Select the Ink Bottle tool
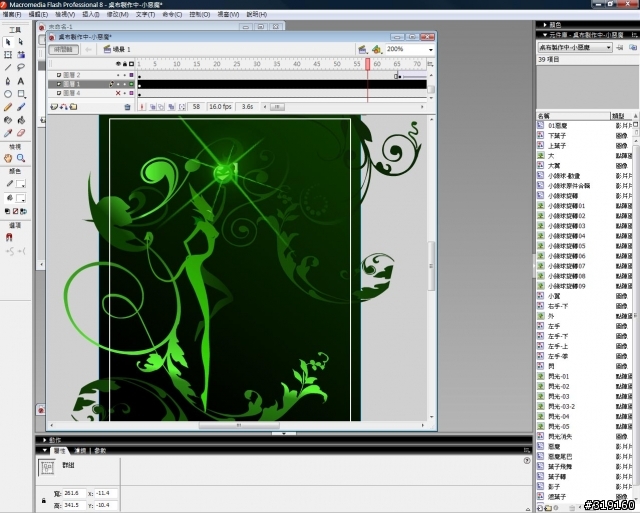Viewport: 640px width, 513px height. 8,120
